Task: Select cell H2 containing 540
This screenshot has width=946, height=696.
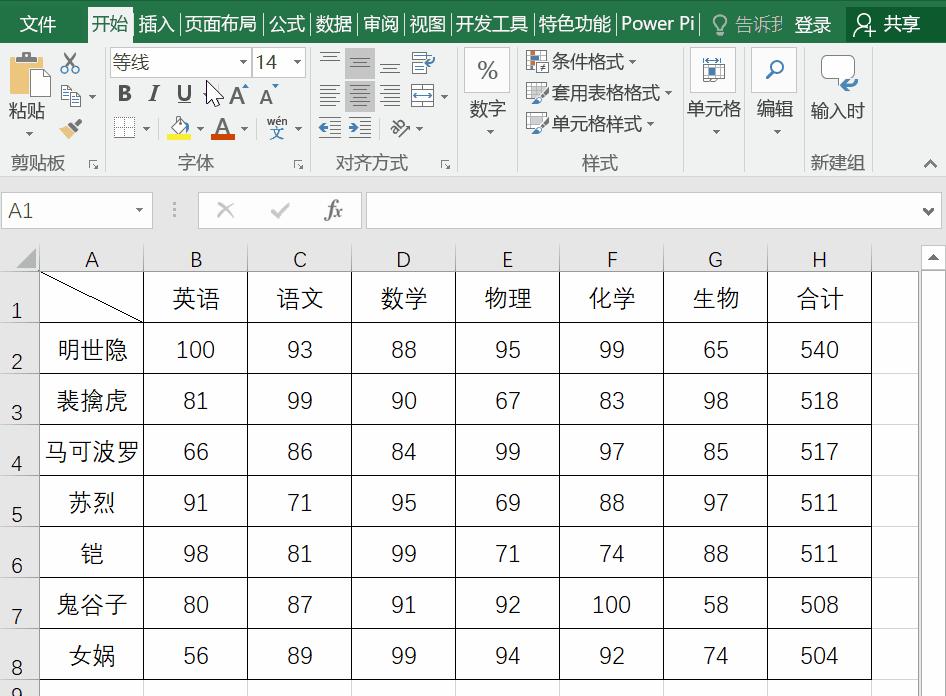Action: pyautogui.click(x=818, y=349)
